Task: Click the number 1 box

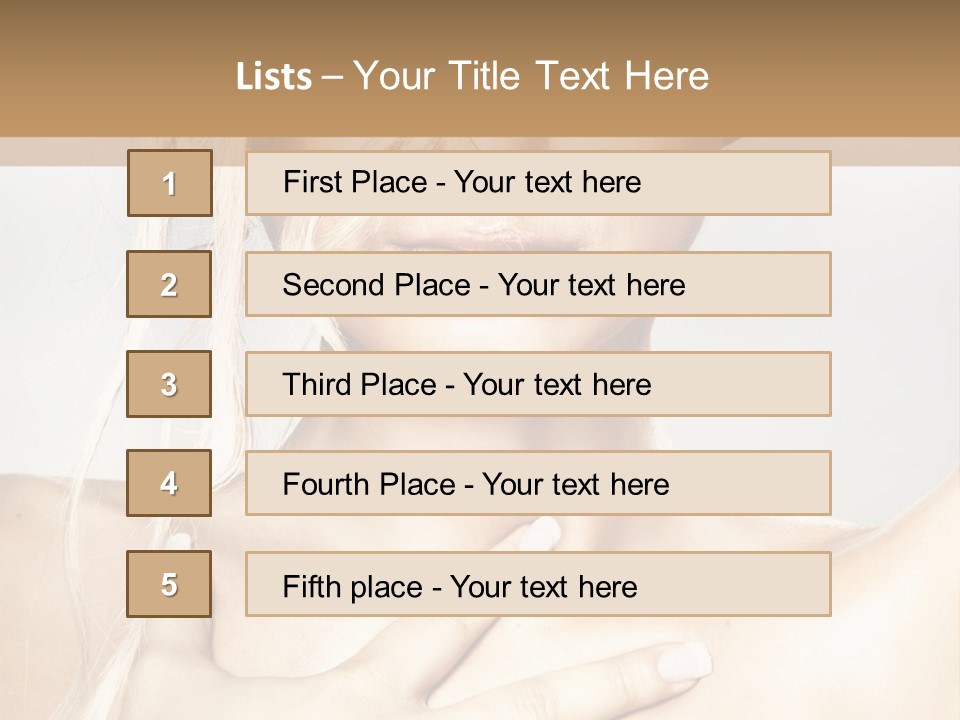Action: click(169, 183)
